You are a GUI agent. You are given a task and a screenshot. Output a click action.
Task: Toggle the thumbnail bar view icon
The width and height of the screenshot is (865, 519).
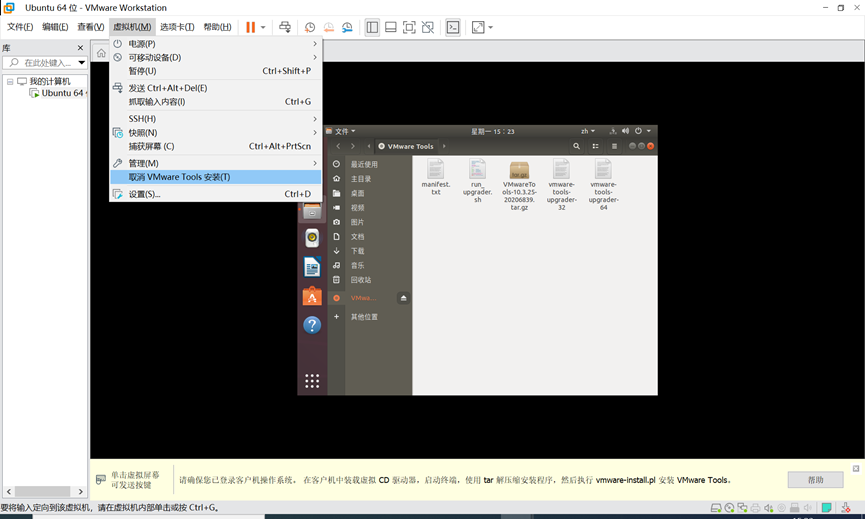[391, 27]
